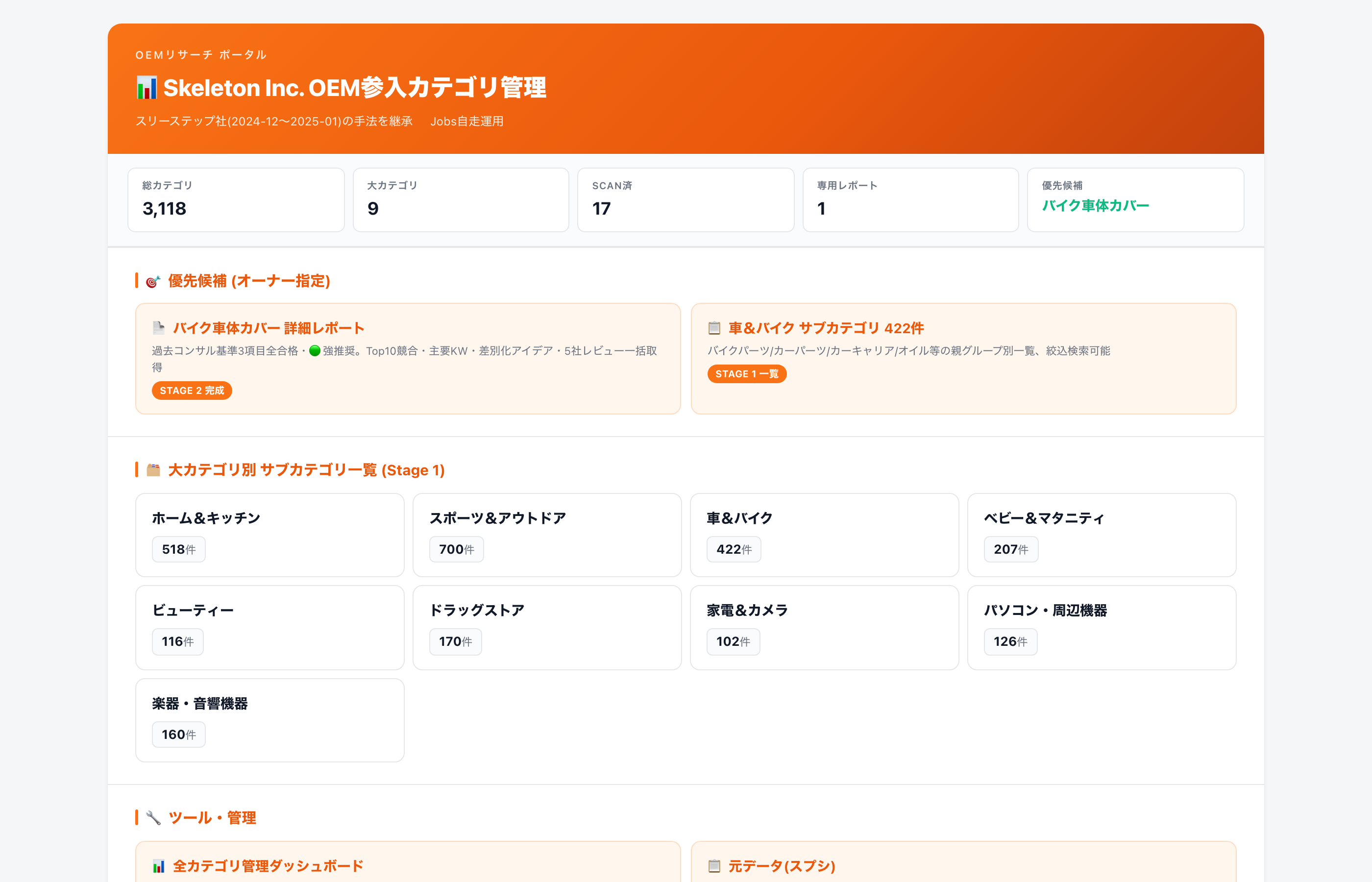The height and width of the screenshot is (882, 1372).
Task: Click the 126件 count badge
Action: 1010,641
